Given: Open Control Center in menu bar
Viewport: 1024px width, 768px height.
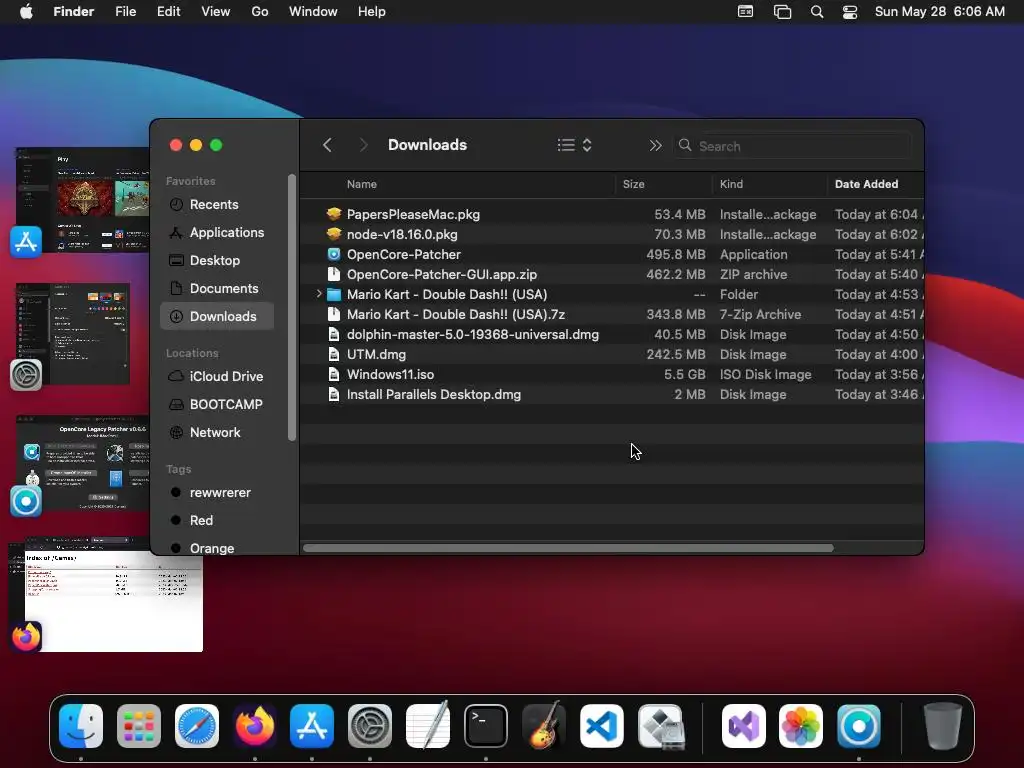Looking at the screenshot, I should [x=850, y=12].
